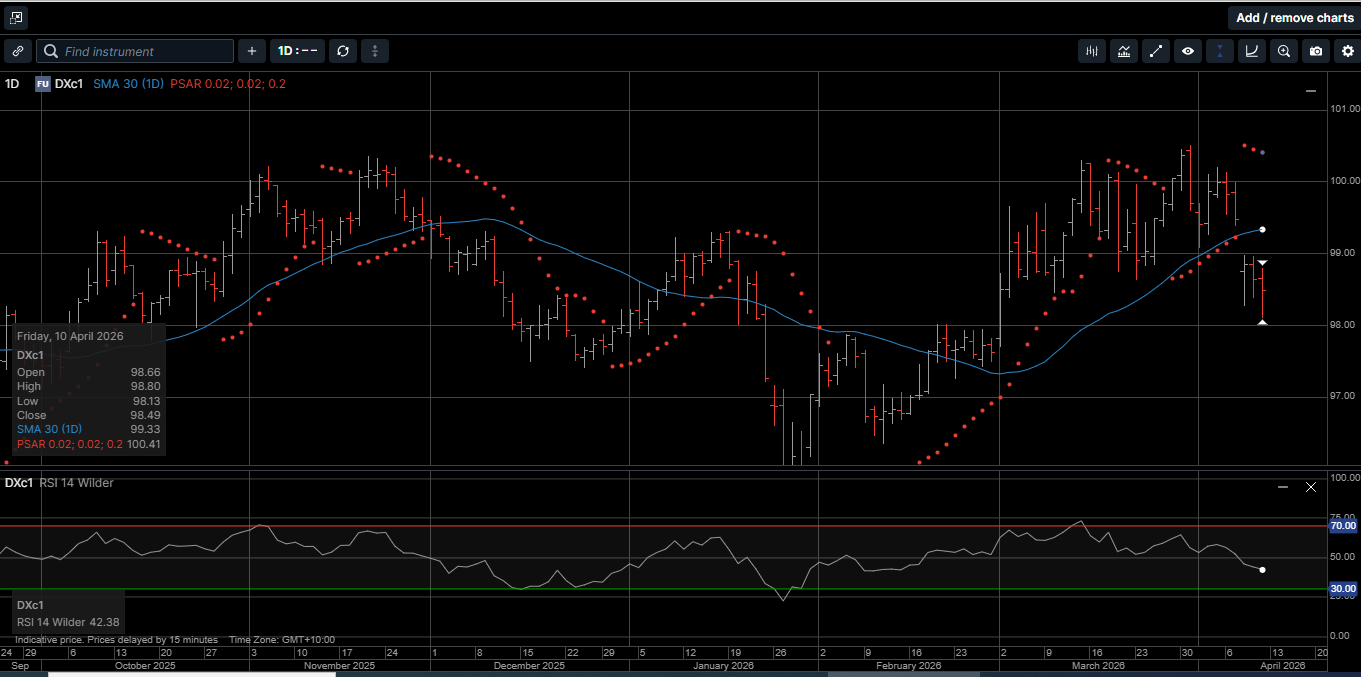
Task: Select the DXc1 label in the RSI panel
Action: [x=17, y=483]
